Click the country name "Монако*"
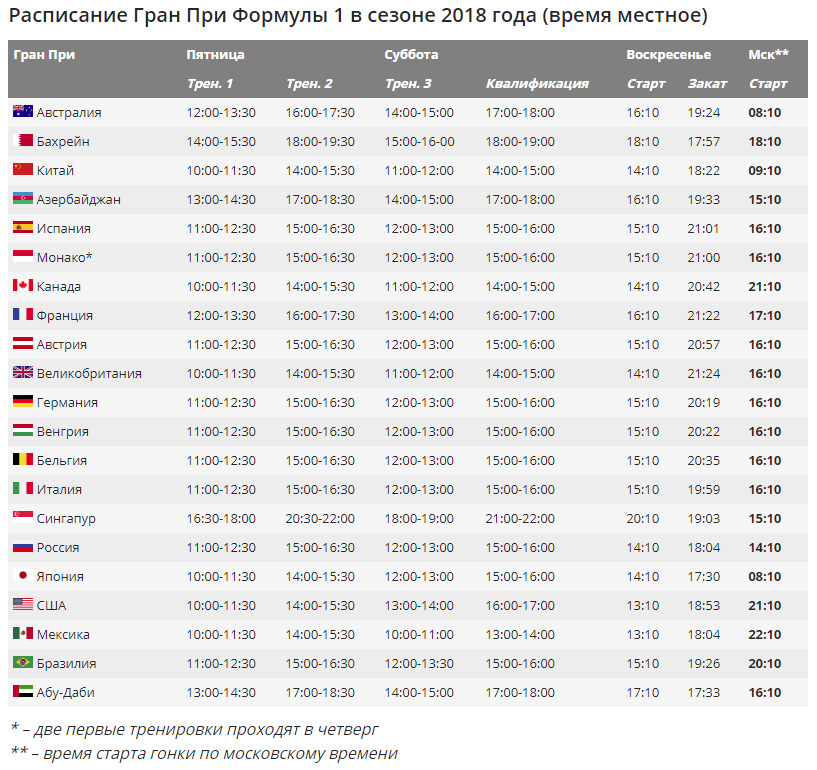Screen dimensions: 817x770 tap(65, 257)
